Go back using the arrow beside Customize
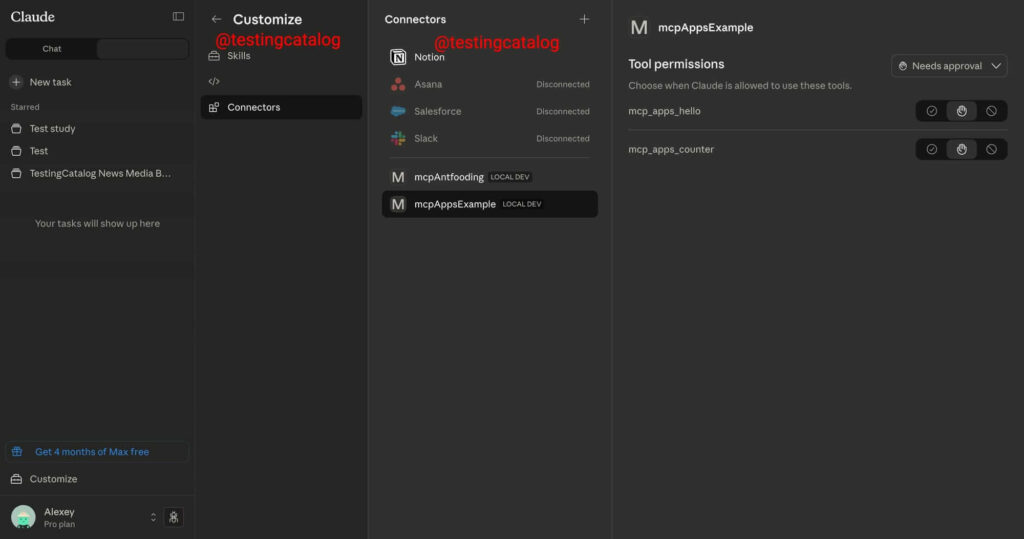This screenshot has width=1024, height=539. pyautogui.click(x=216, y=19)
